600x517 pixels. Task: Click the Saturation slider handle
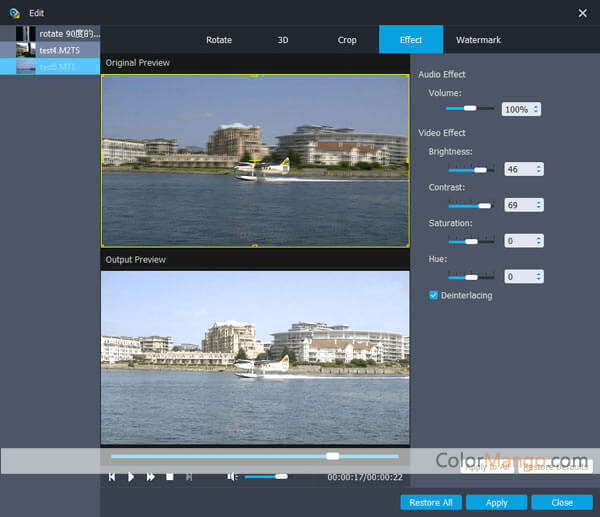[x=470, y=241]
